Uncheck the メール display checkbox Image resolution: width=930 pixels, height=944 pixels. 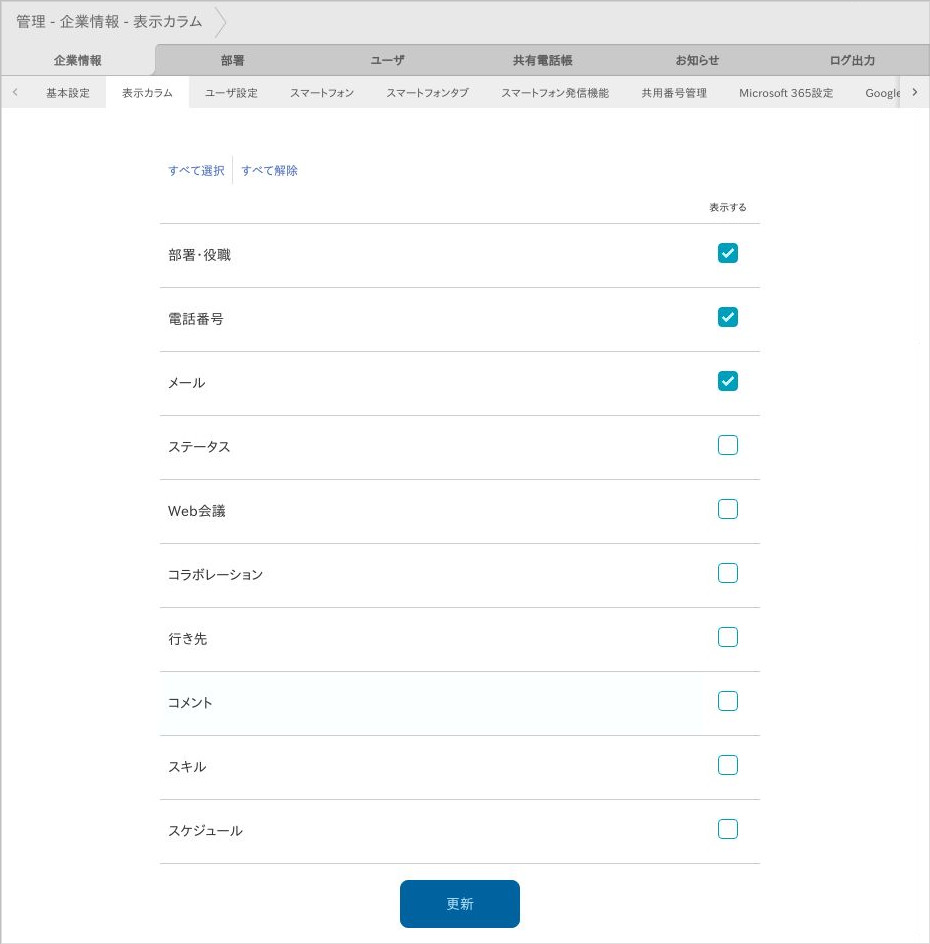[x=727, y=381]
